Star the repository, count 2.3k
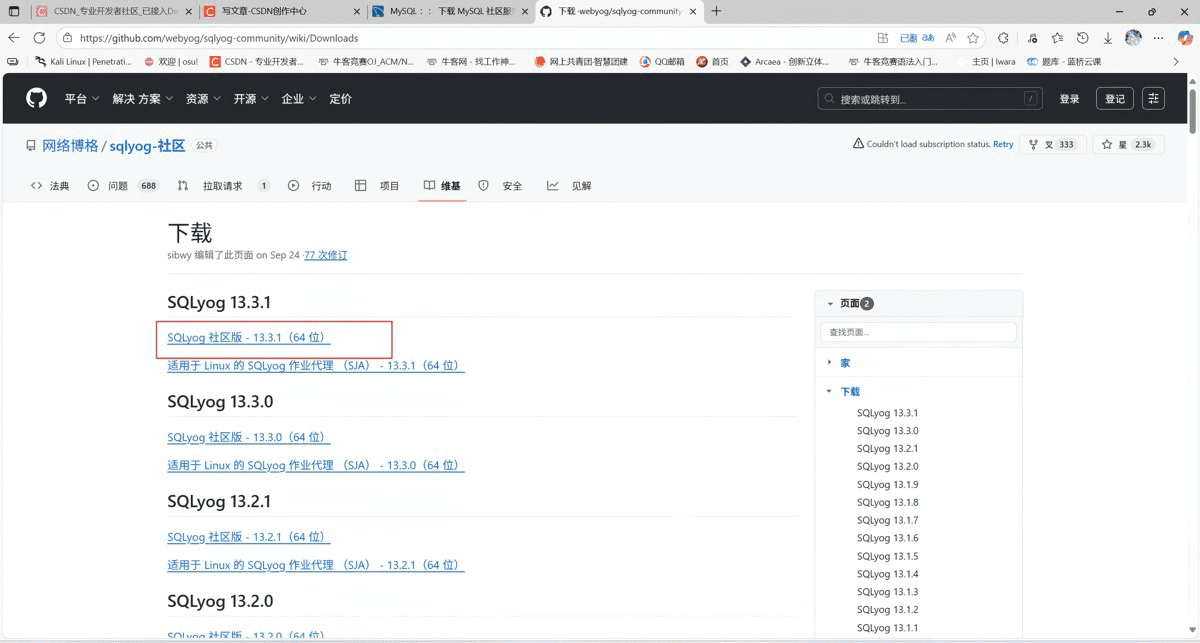 click(1127, 144)
